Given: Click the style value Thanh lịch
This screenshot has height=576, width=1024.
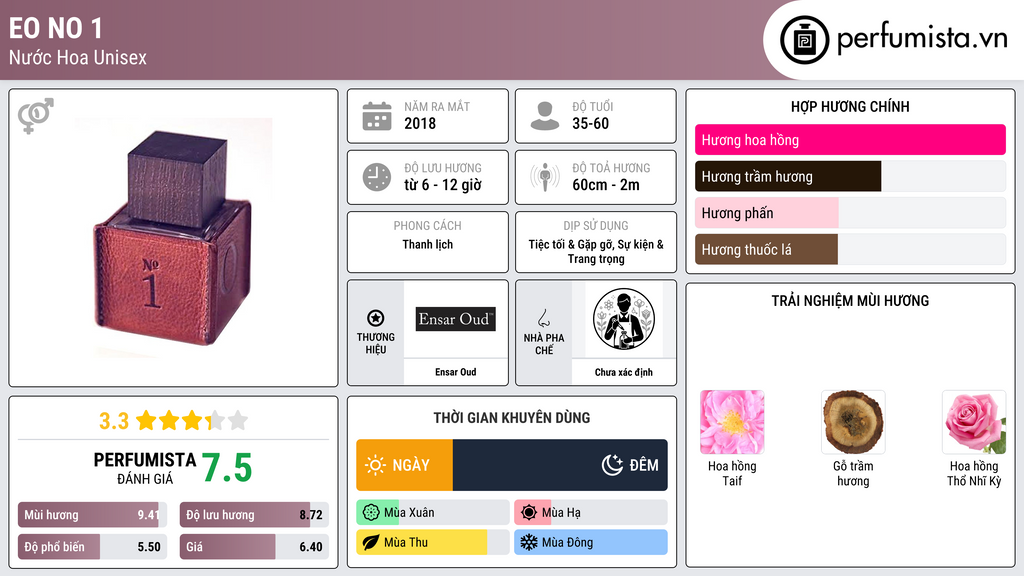Looking at the screenshot, I should 428,244.
